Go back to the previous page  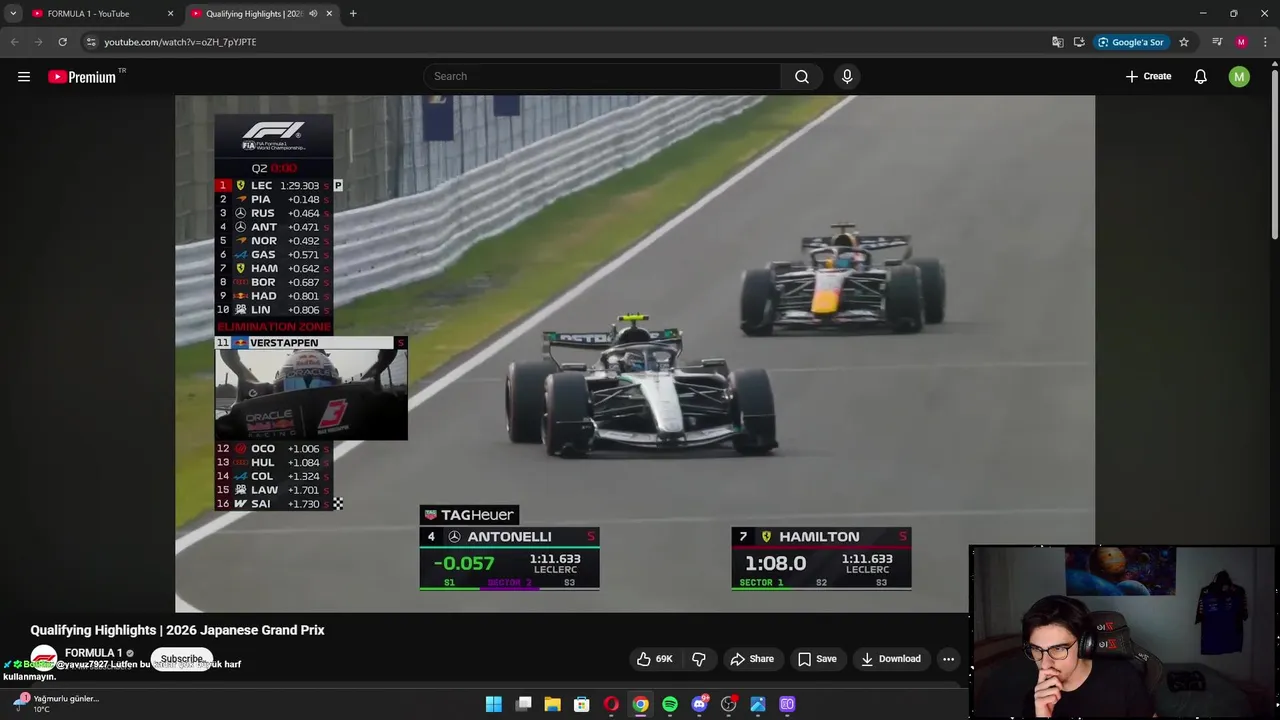point(14,42)
